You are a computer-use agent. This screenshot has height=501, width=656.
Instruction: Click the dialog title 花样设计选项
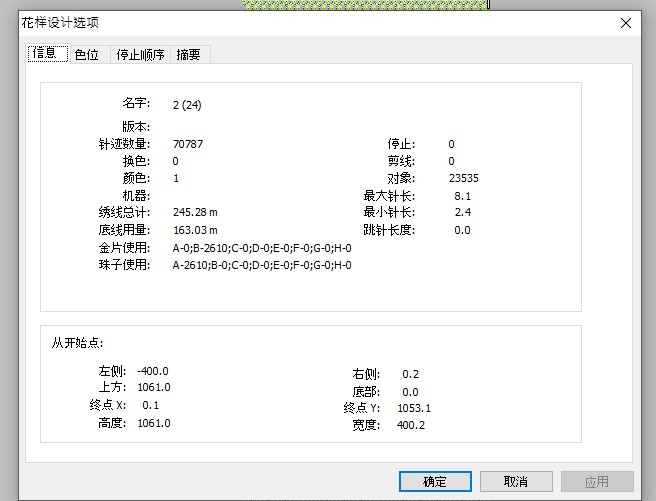click(60, 23)
